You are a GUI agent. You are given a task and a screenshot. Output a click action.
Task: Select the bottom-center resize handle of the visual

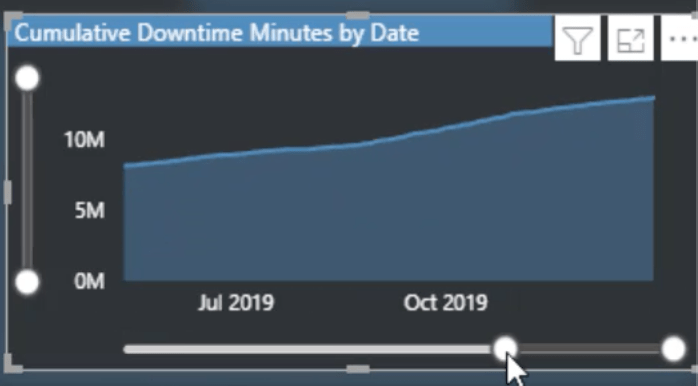click(x=358, y=369)
